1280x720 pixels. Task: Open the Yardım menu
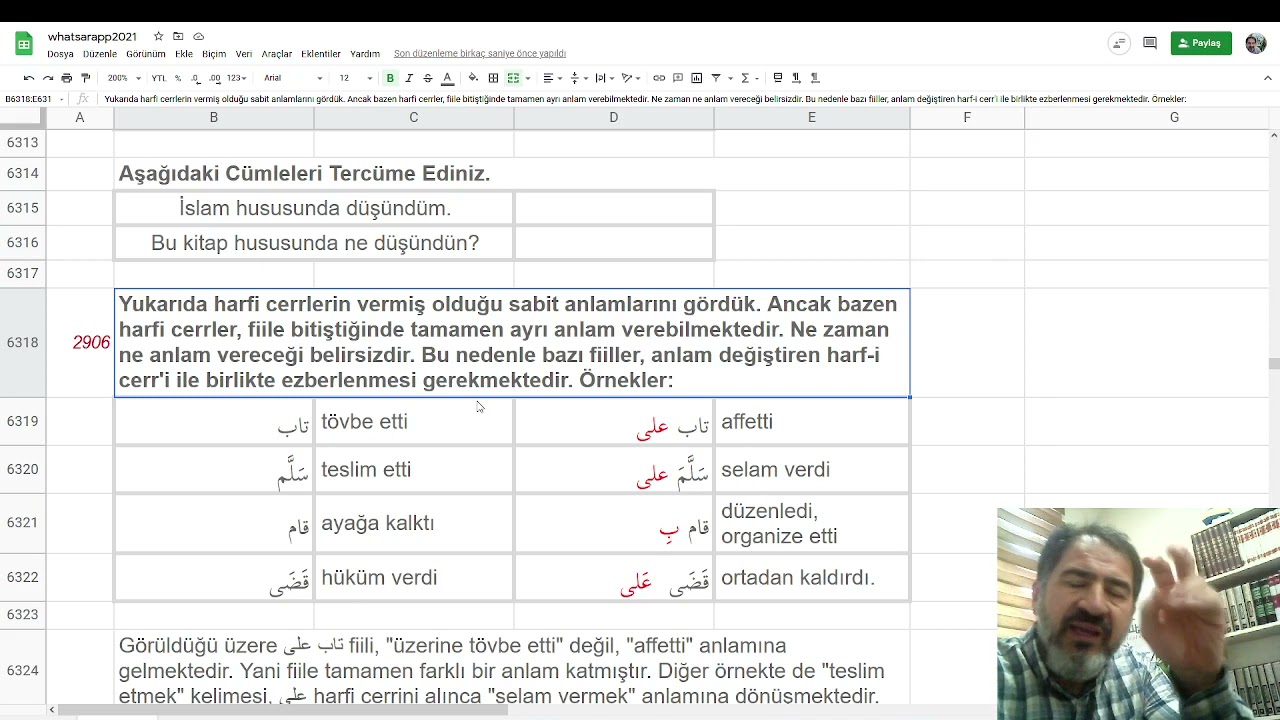(x=365, y=54)
